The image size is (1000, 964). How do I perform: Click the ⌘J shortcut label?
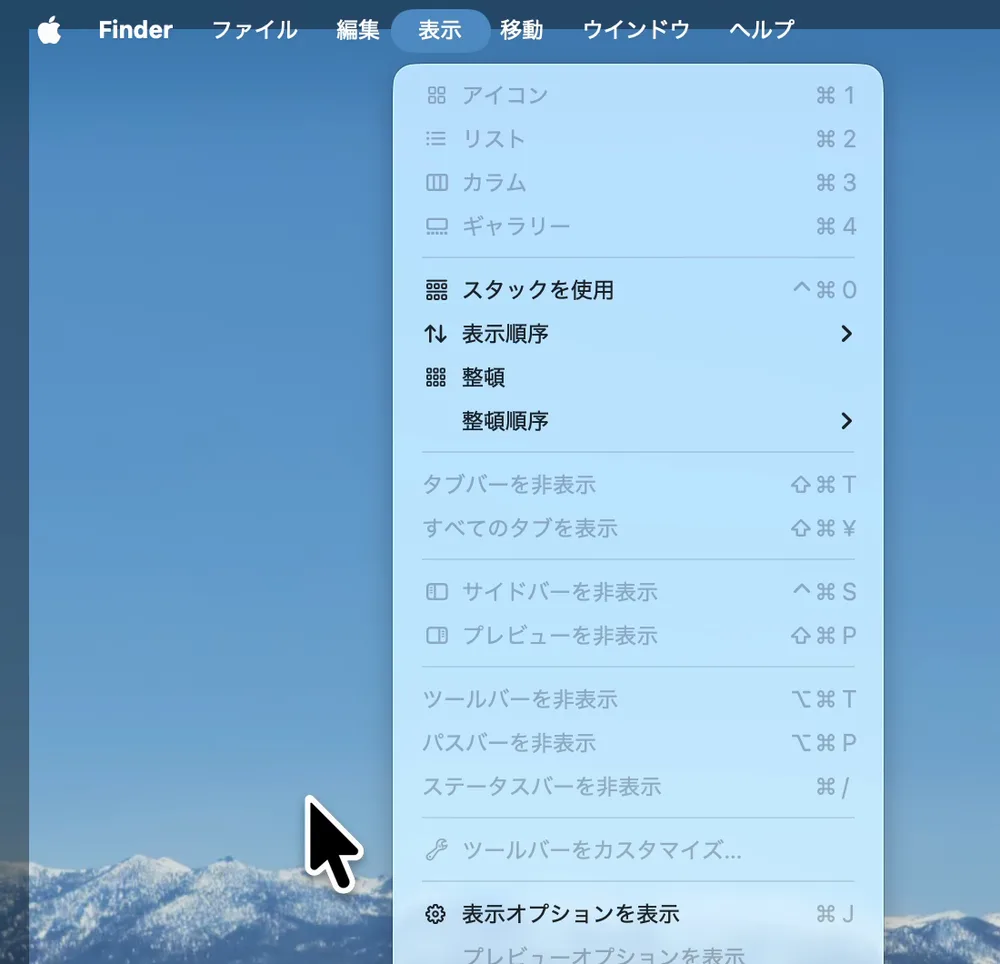click(x=835, y=914)
